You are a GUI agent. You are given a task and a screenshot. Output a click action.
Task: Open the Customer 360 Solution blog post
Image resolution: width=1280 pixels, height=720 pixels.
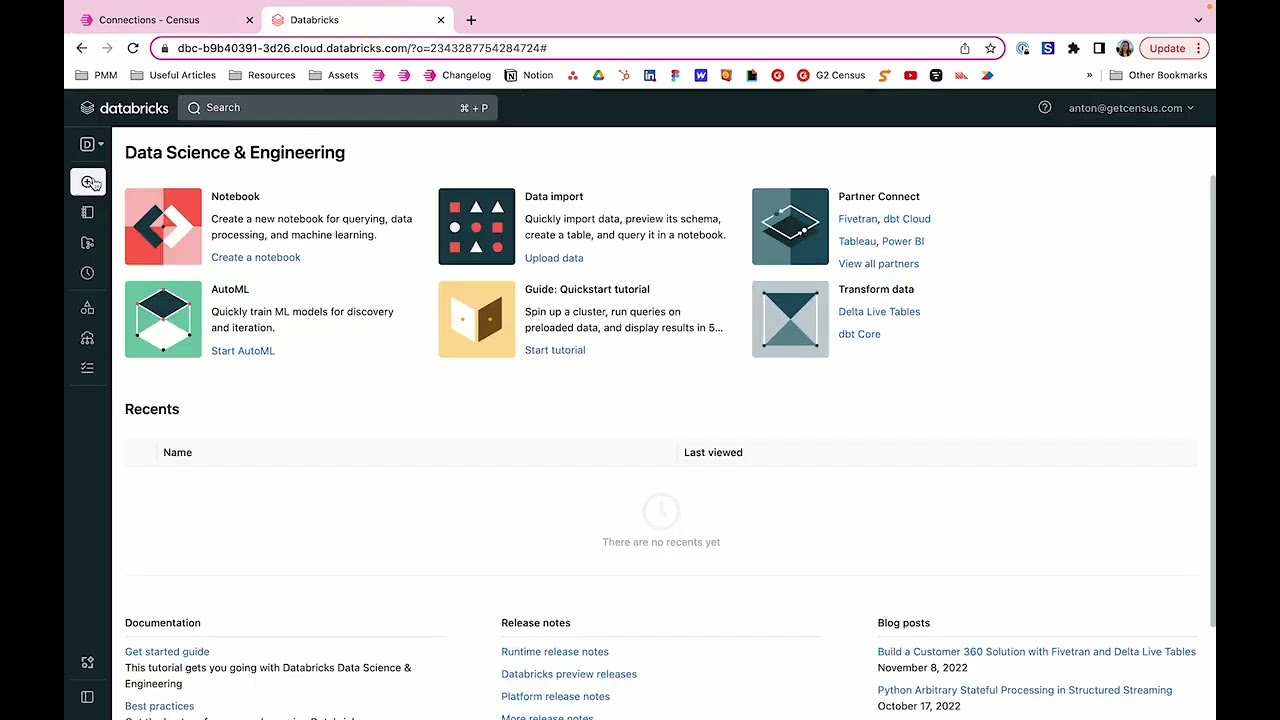point(1037,652)
